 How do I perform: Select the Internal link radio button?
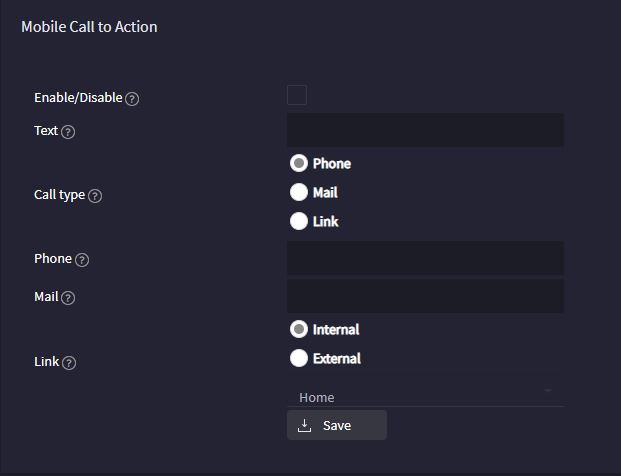(299, 329)
